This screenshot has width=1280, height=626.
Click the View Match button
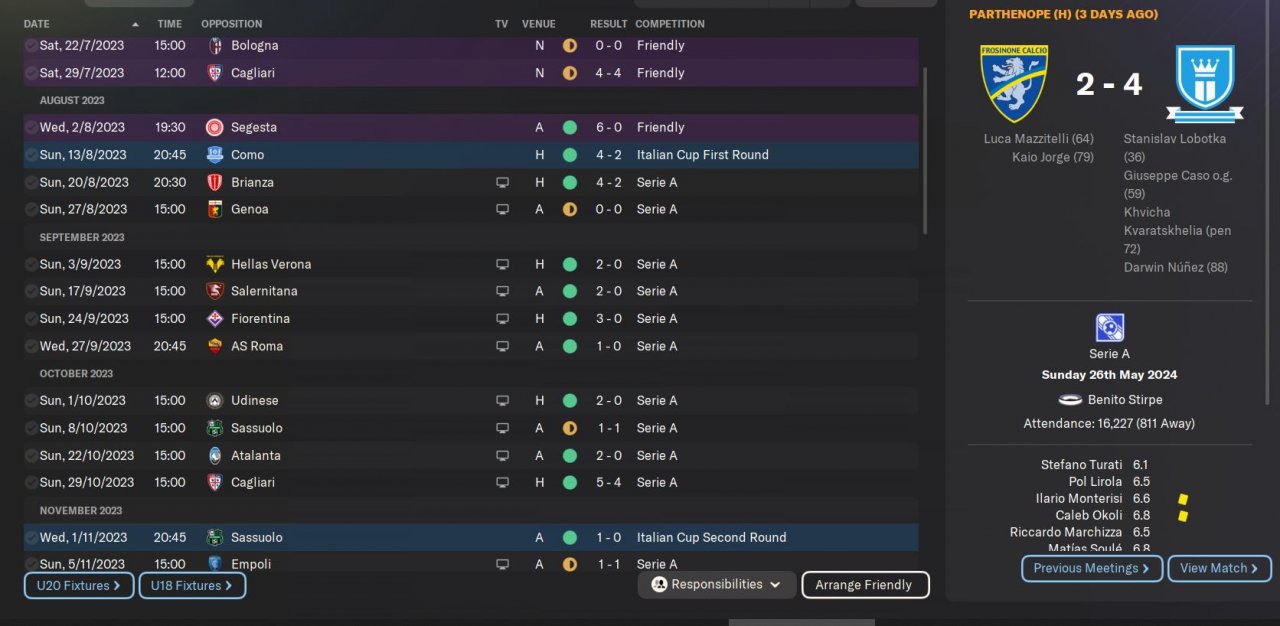coord(1219,569)
